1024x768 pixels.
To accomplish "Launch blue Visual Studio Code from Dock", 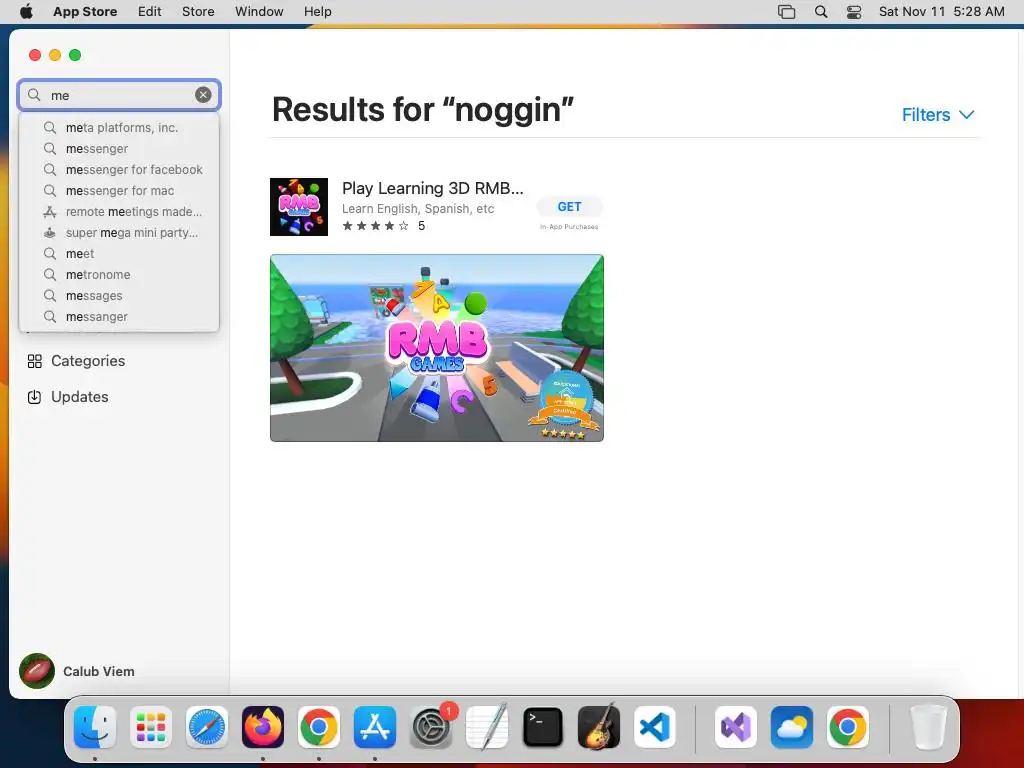I will [655, 727].
